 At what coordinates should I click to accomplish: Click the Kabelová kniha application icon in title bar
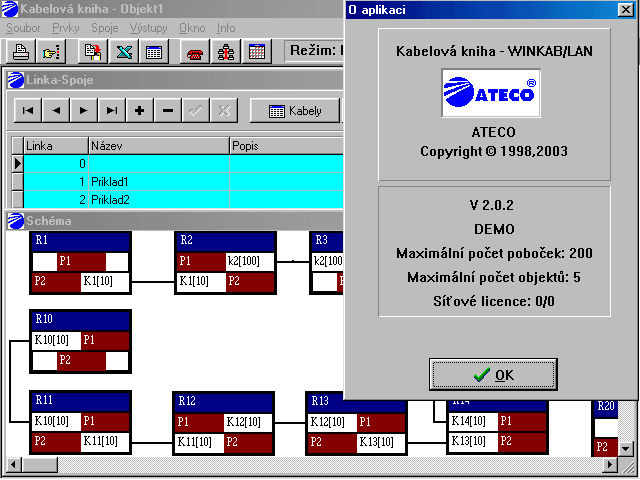pos(10,9)
